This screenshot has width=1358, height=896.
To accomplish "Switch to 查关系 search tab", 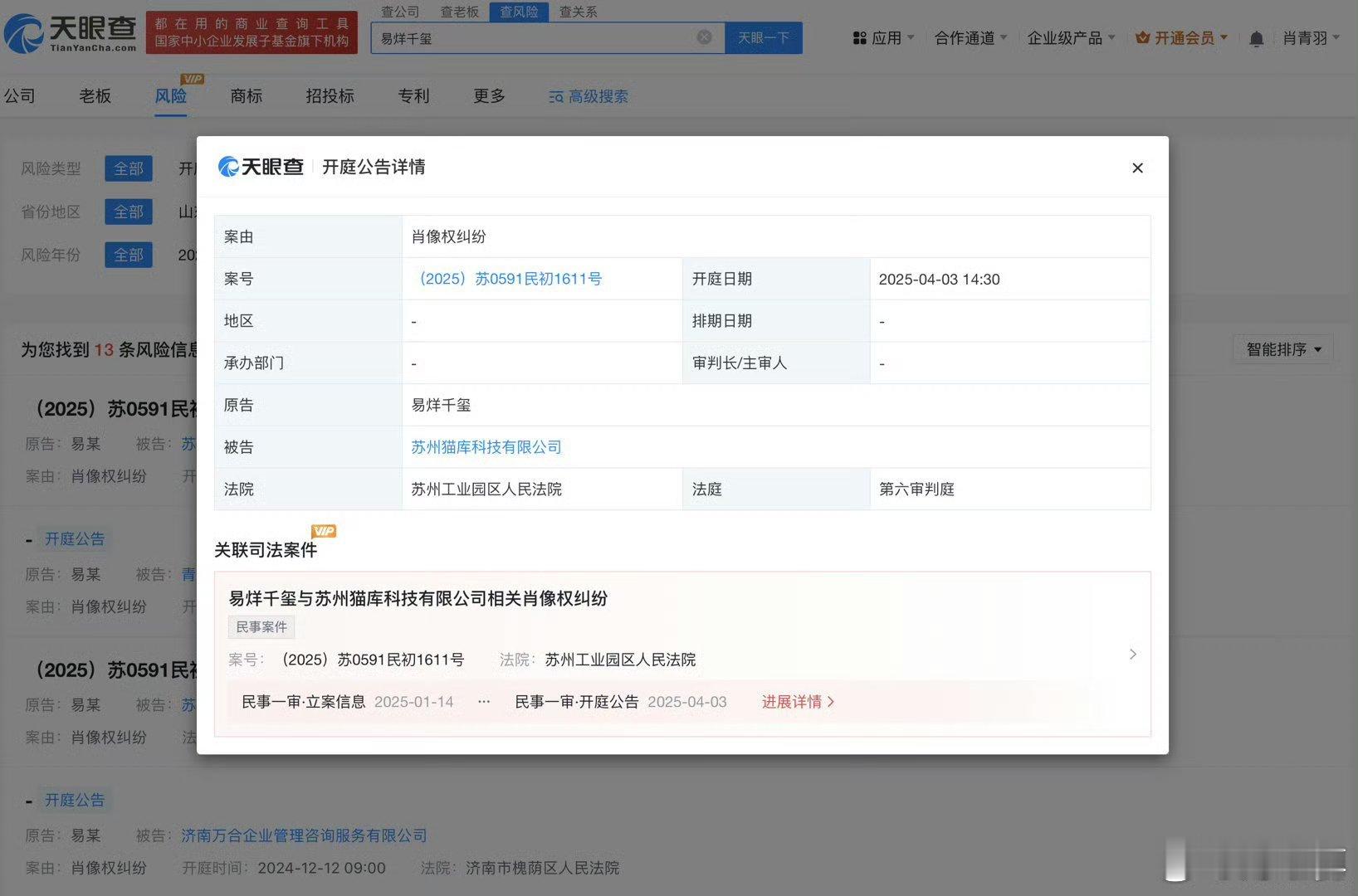I will click(x=578, y=12).
